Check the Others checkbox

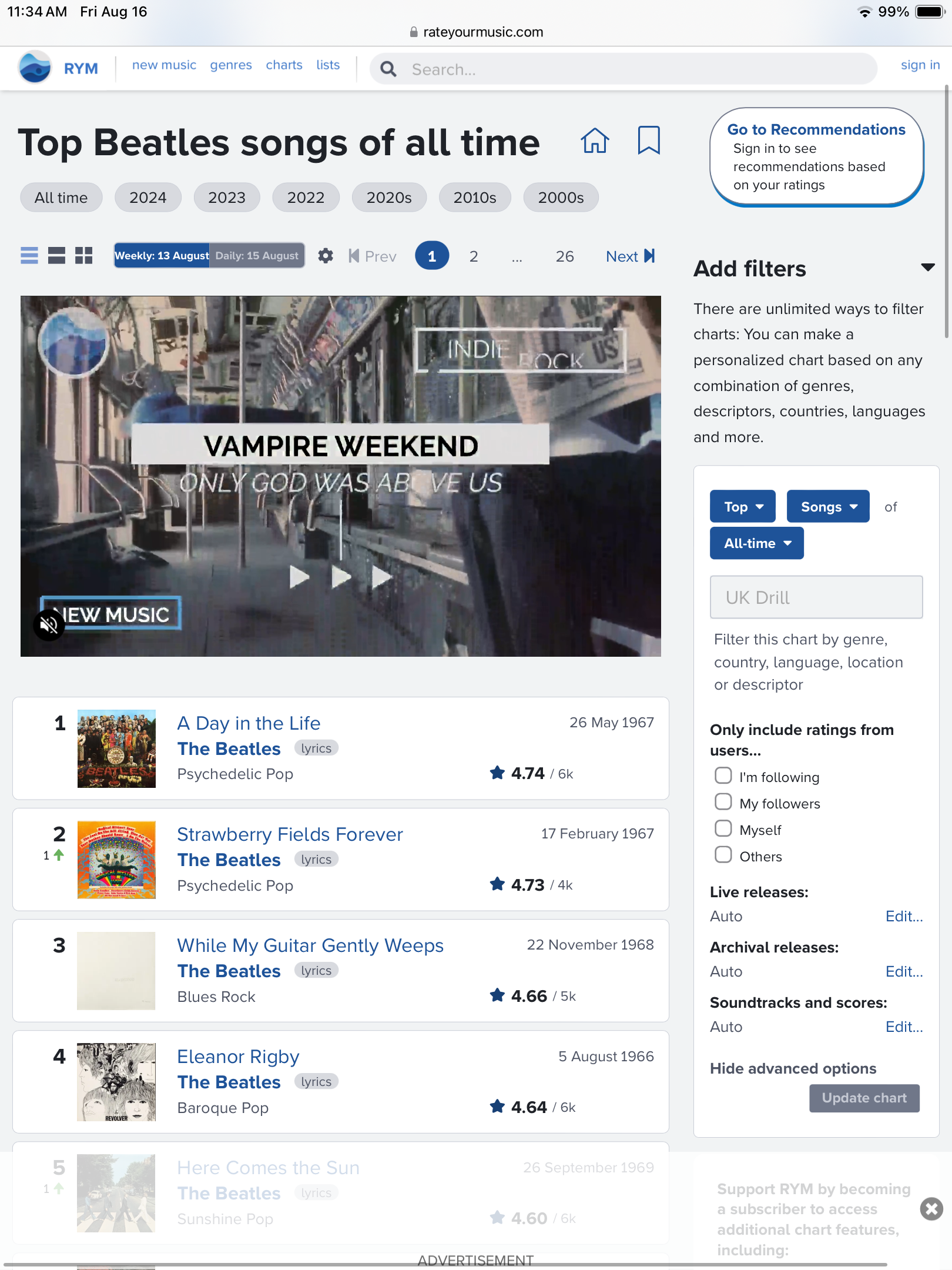coord(723,855)
